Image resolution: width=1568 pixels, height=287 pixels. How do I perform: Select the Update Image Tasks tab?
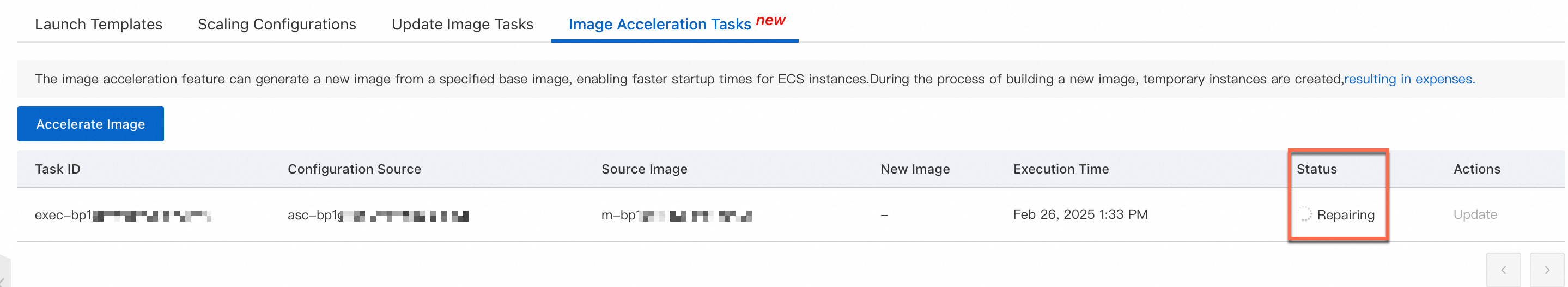click(462, 25)
